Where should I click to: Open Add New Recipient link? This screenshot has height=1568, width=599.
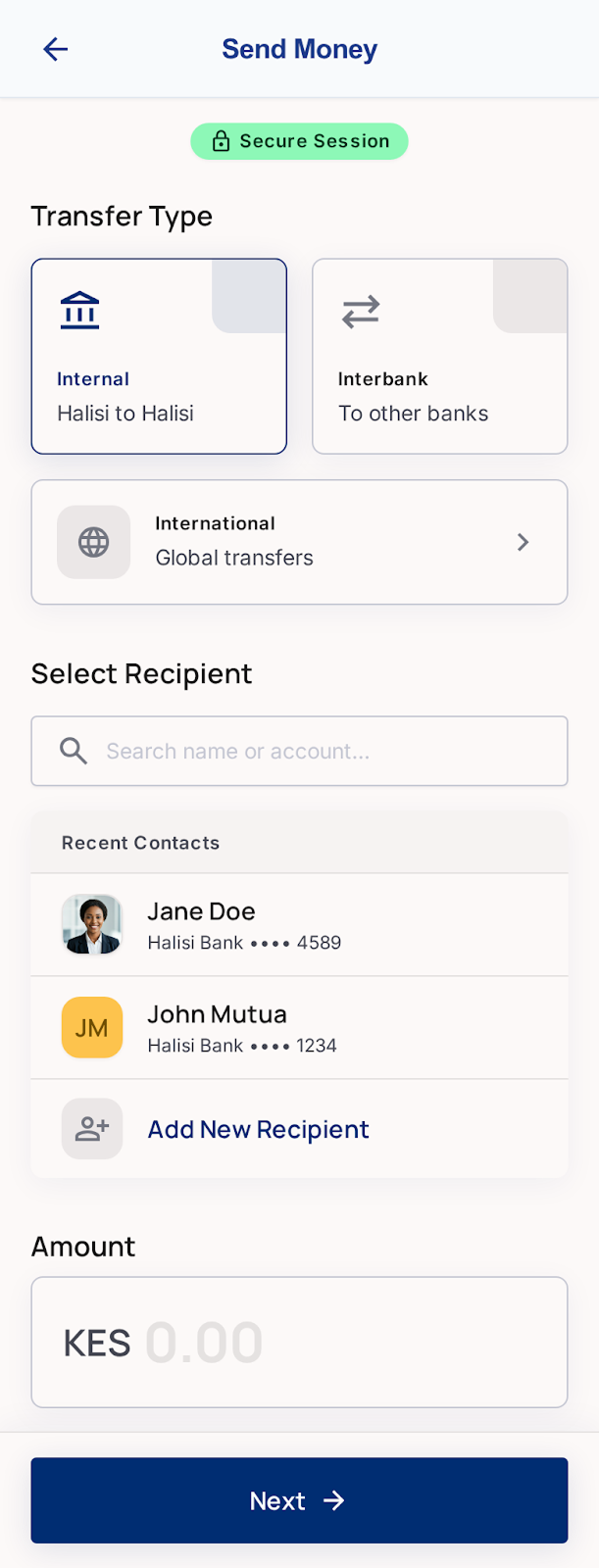click(259, 1129)
